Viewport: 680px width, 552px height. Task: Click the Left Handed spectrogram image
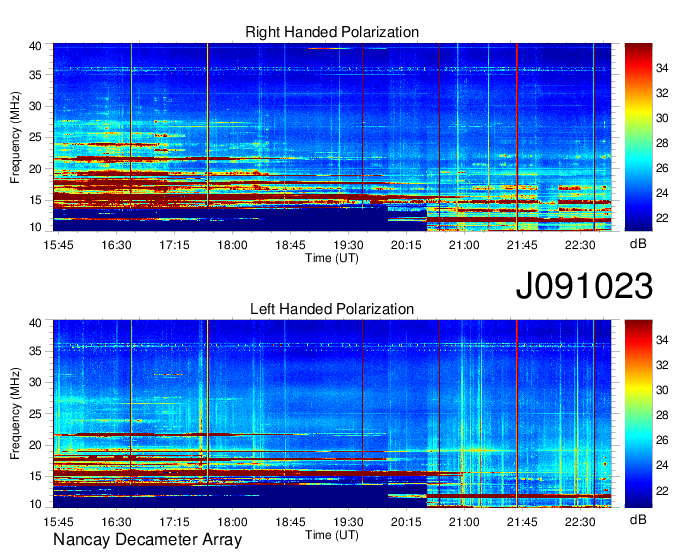[332, 414]
